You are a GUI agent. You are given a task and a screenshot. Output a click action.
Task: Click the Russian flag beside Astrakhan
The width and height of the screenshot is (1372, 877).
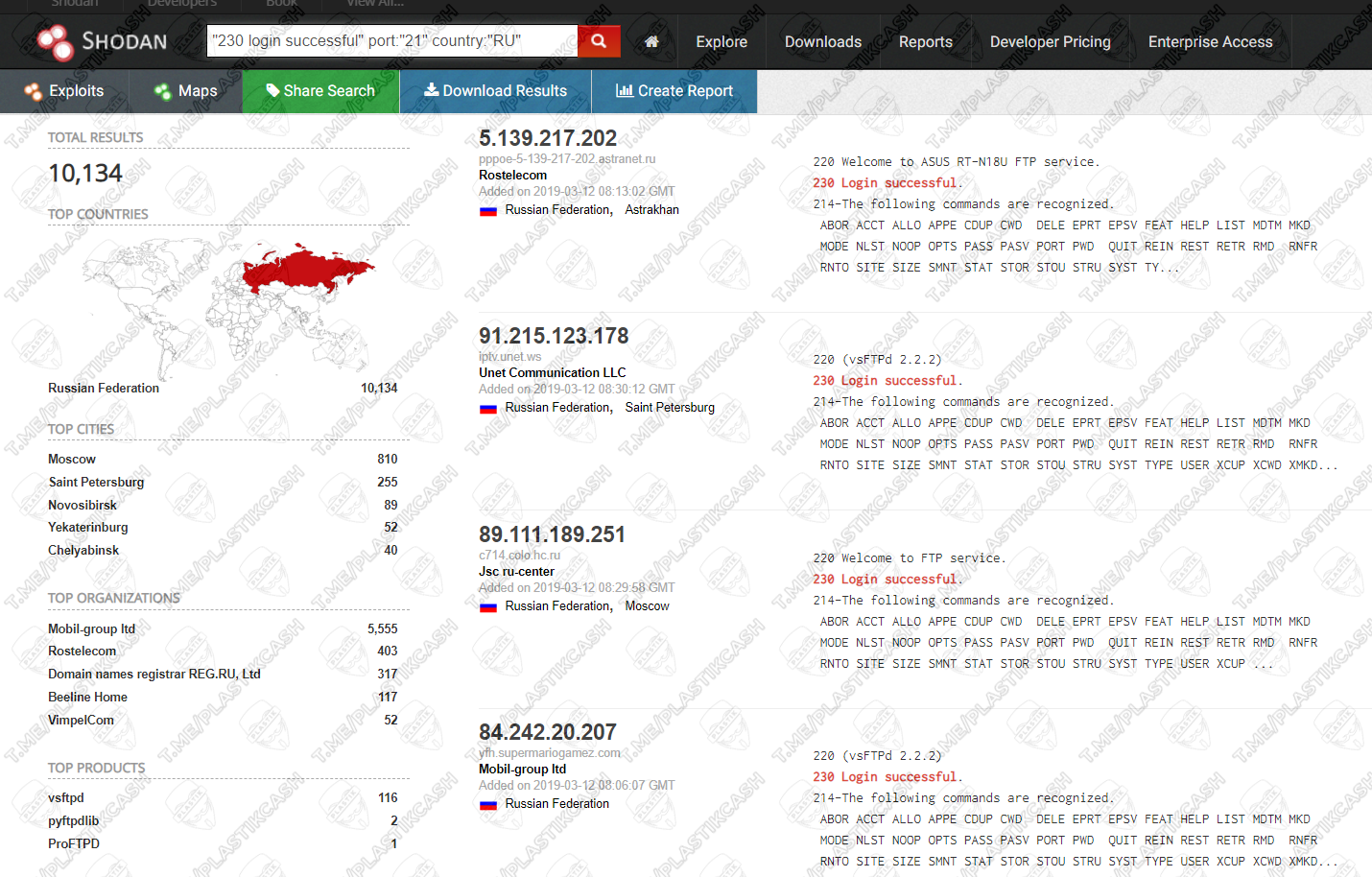pyautogui.click(x=488, y=210)
